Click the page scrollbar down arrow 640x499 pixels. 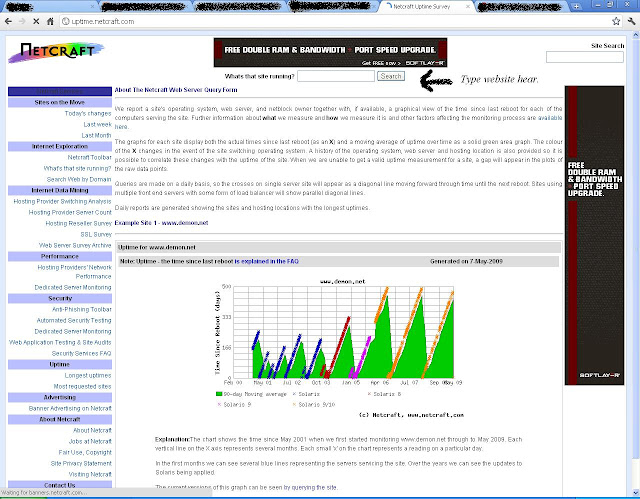pos(635,492)
